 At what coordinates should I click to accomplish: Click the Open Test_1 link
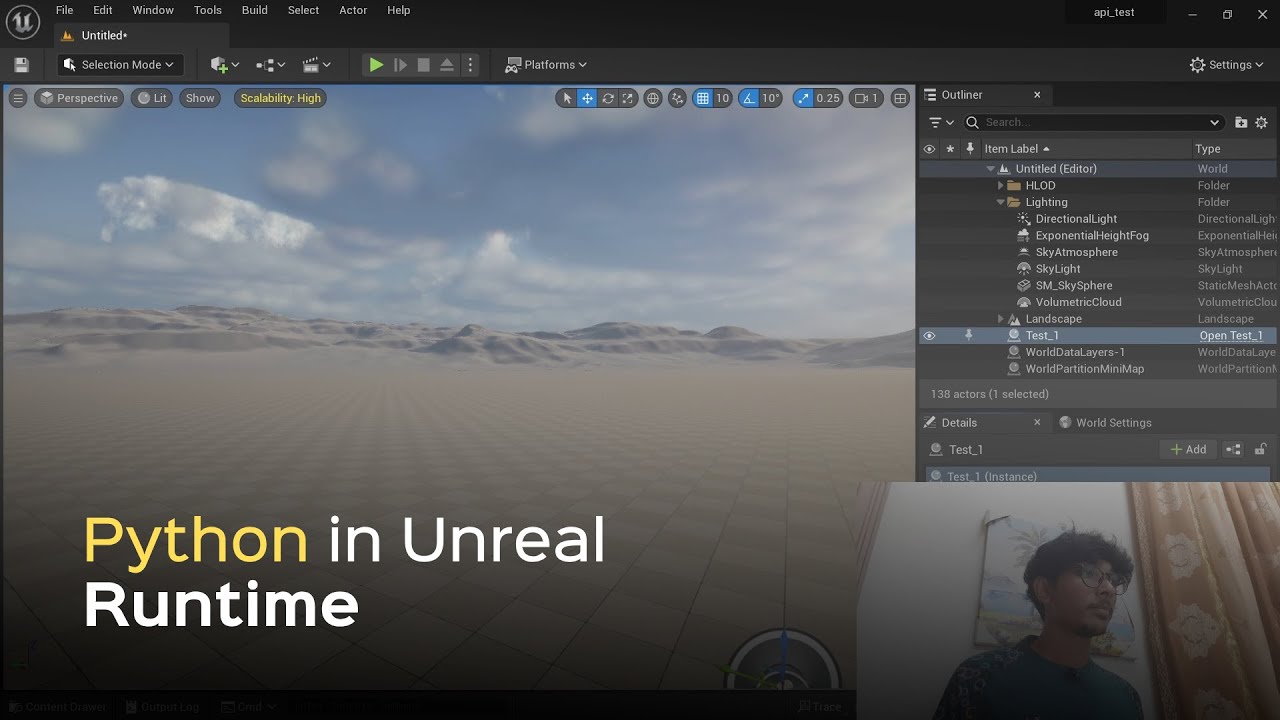pyautogui.click(x=1231, y=336)
